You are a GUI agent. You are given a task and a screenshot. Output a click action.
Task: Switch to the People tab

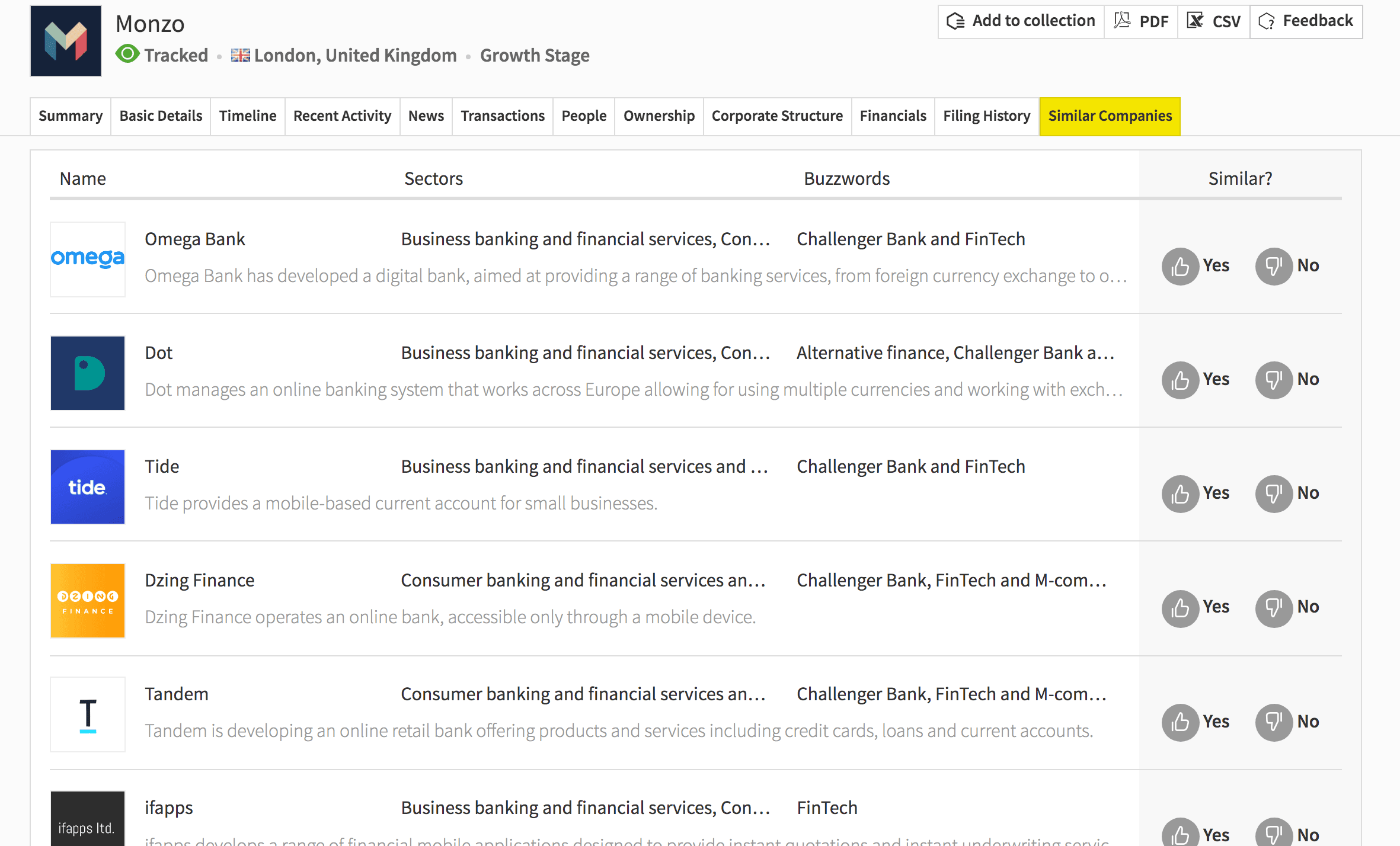tap(584, 116)
